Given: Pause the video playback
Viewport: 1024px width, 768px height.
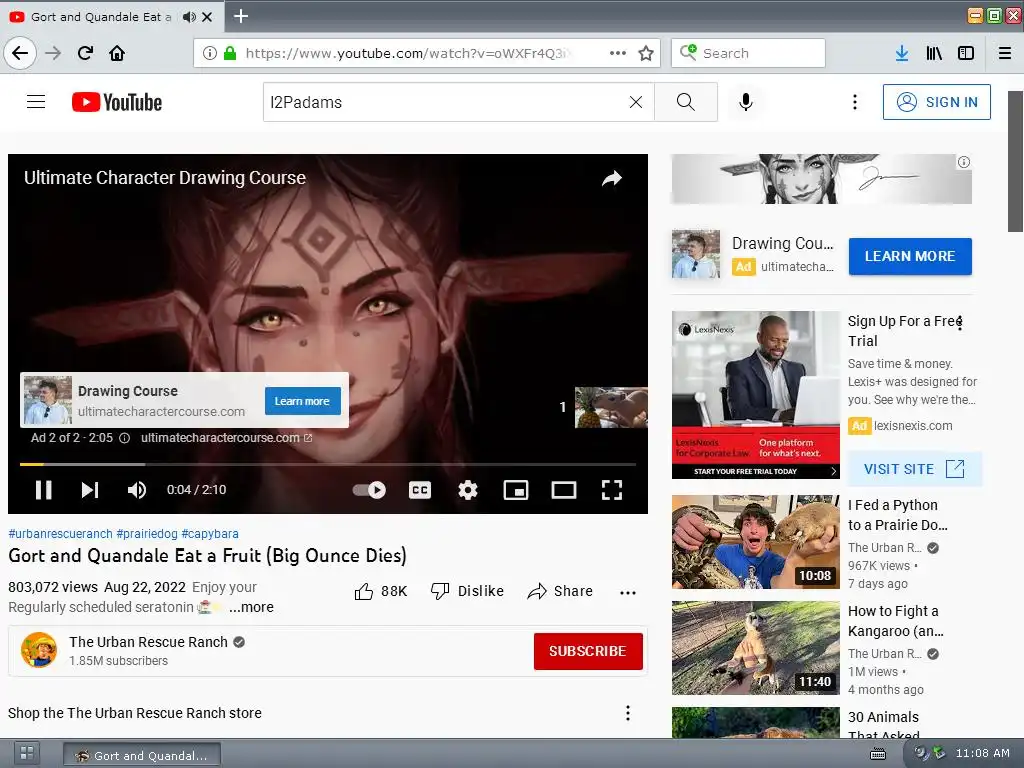Looking at the screenshot, I should point(44,490).
